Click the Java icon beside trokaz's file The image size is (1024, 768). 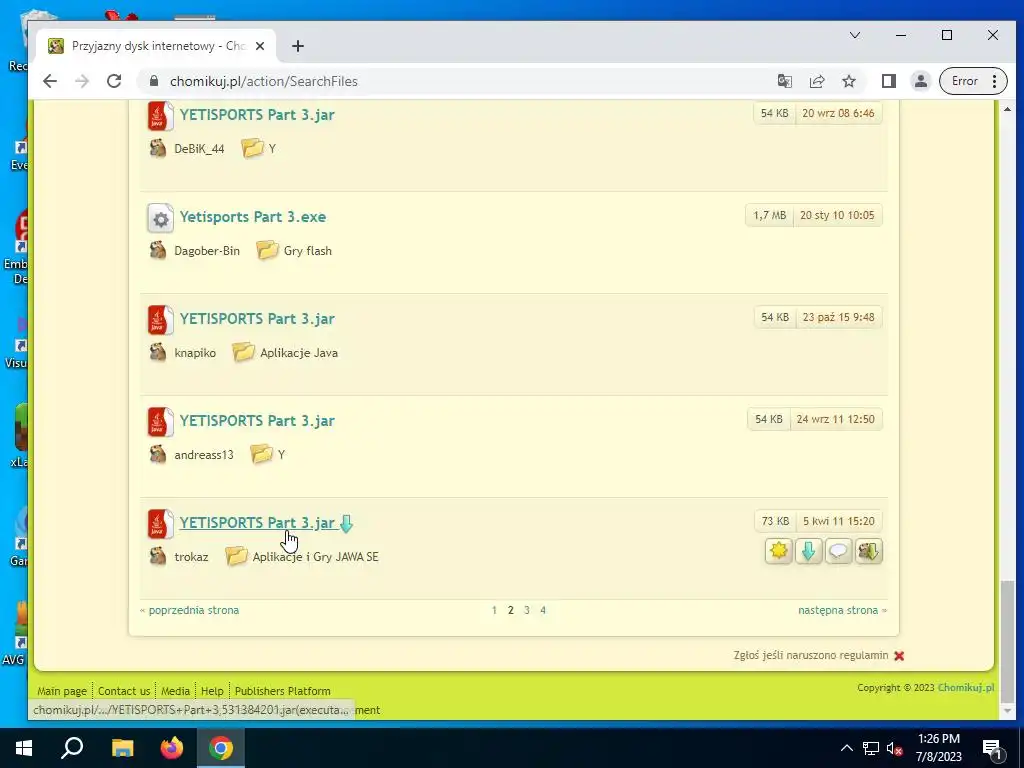(x=160, y=524)
